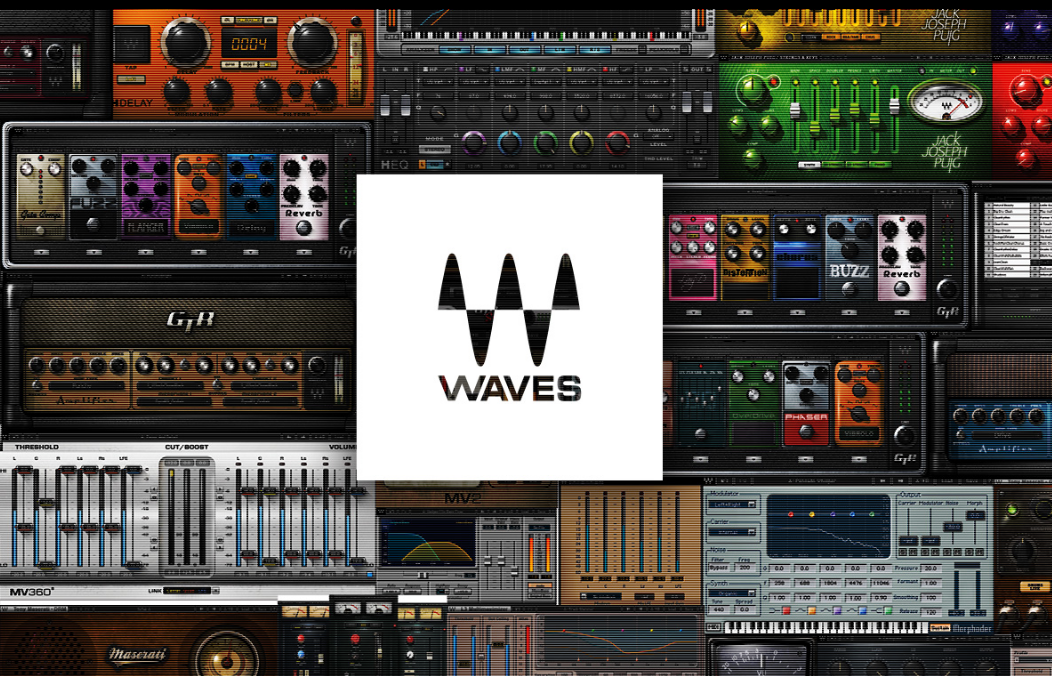
Task: Toggle footswitch on Reverb pedal beside blue Delay
Action: 304,228
